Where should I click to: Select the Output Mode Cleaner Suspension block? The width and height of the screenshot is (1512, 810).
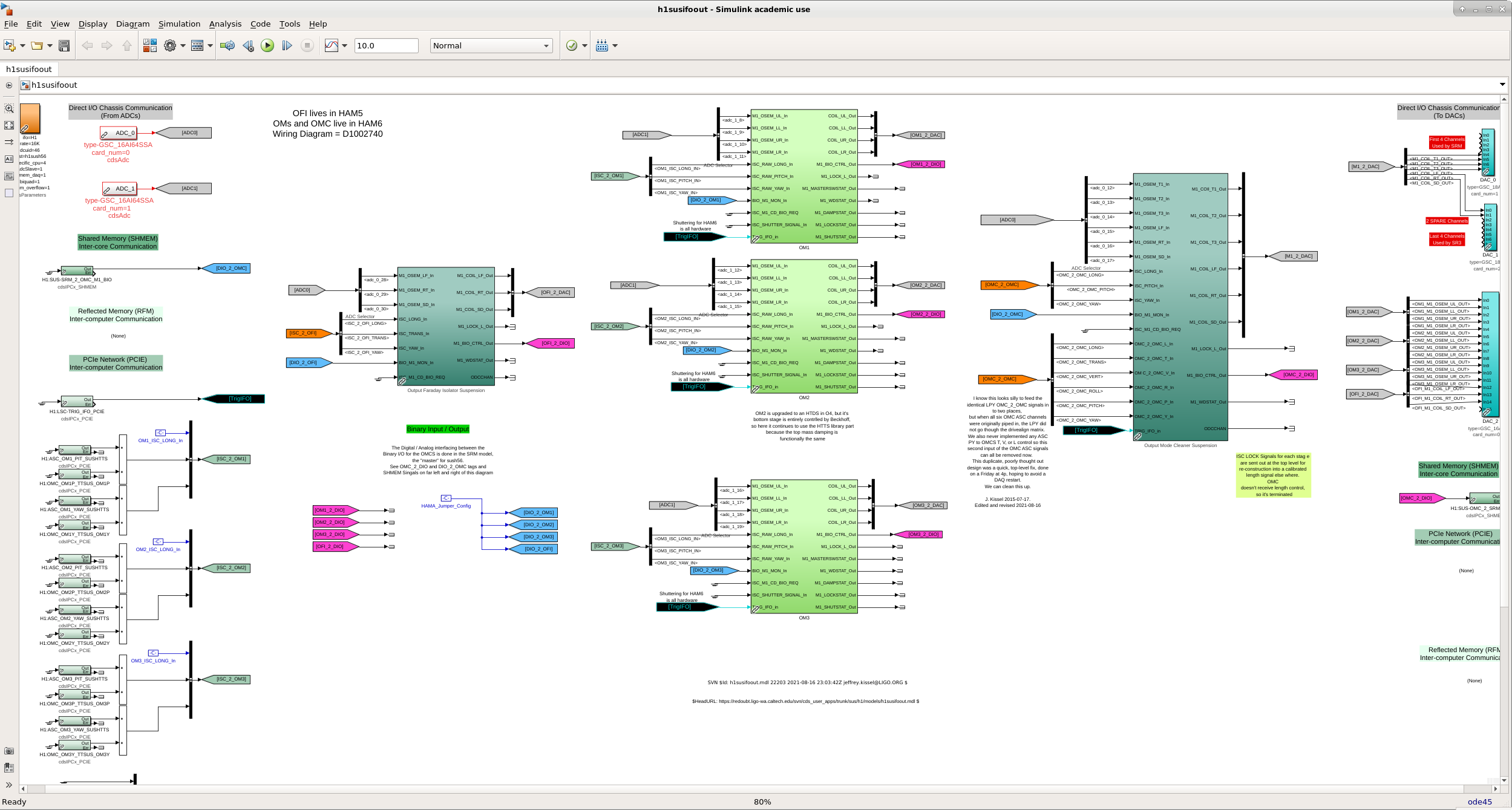pos(1180,307)
